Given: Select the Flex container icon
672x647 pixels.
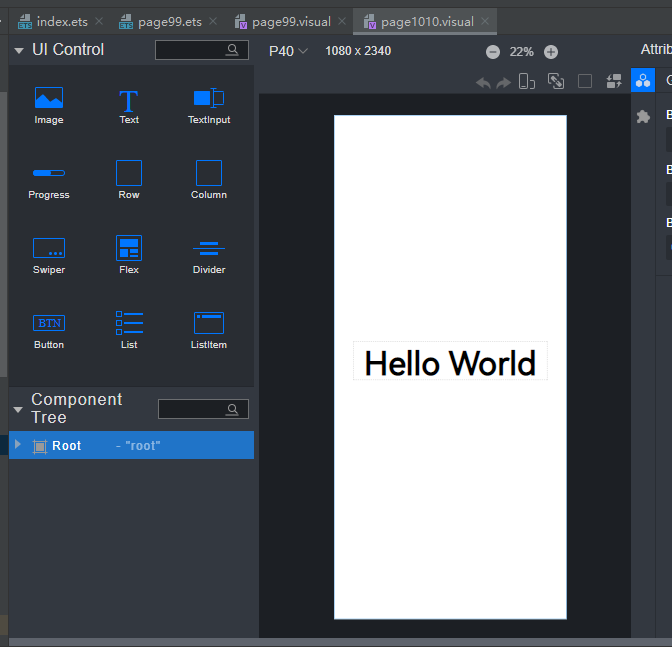Looking at the screenshot, I should coord(129,248).
